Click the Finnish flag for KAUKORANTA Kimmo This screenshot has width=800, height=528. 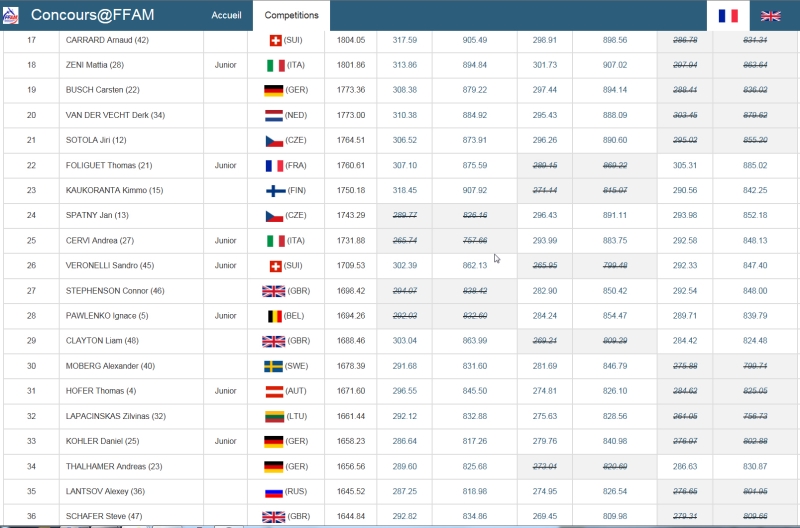[275, 190]
